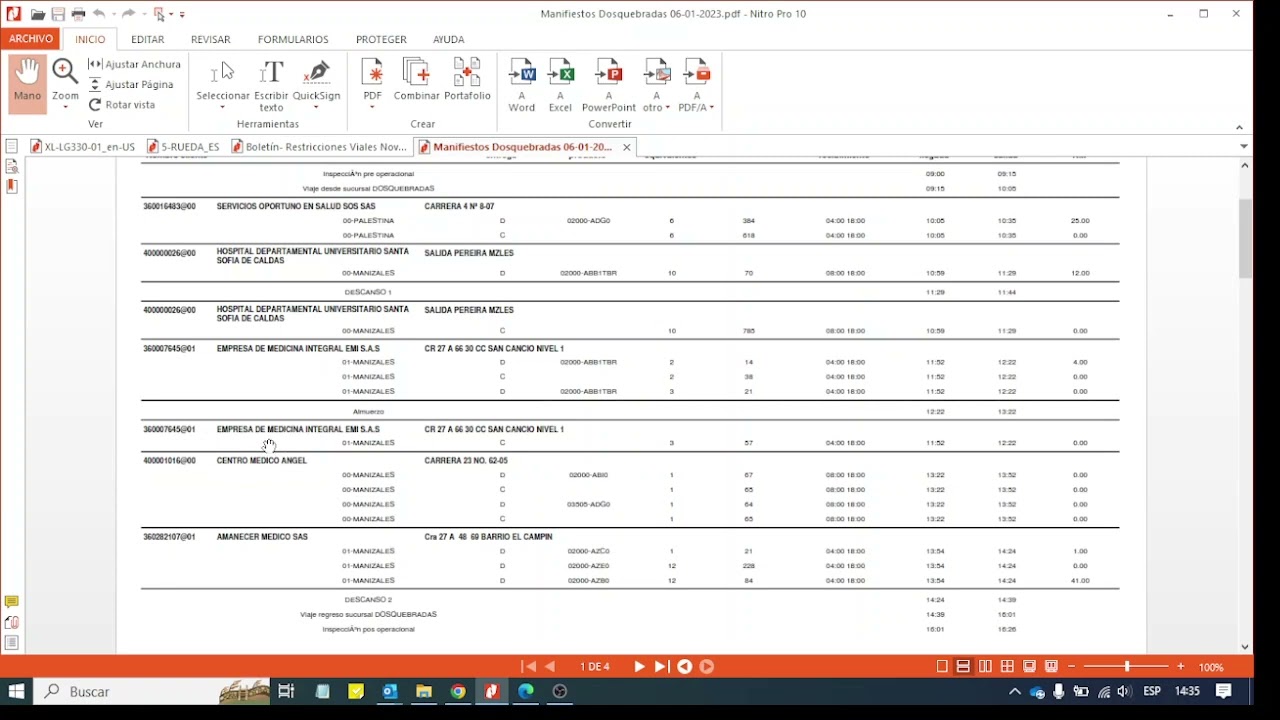Click the zoom in plus button
This screenshot has height=720, width=1280.
[x=1181, y=666]
